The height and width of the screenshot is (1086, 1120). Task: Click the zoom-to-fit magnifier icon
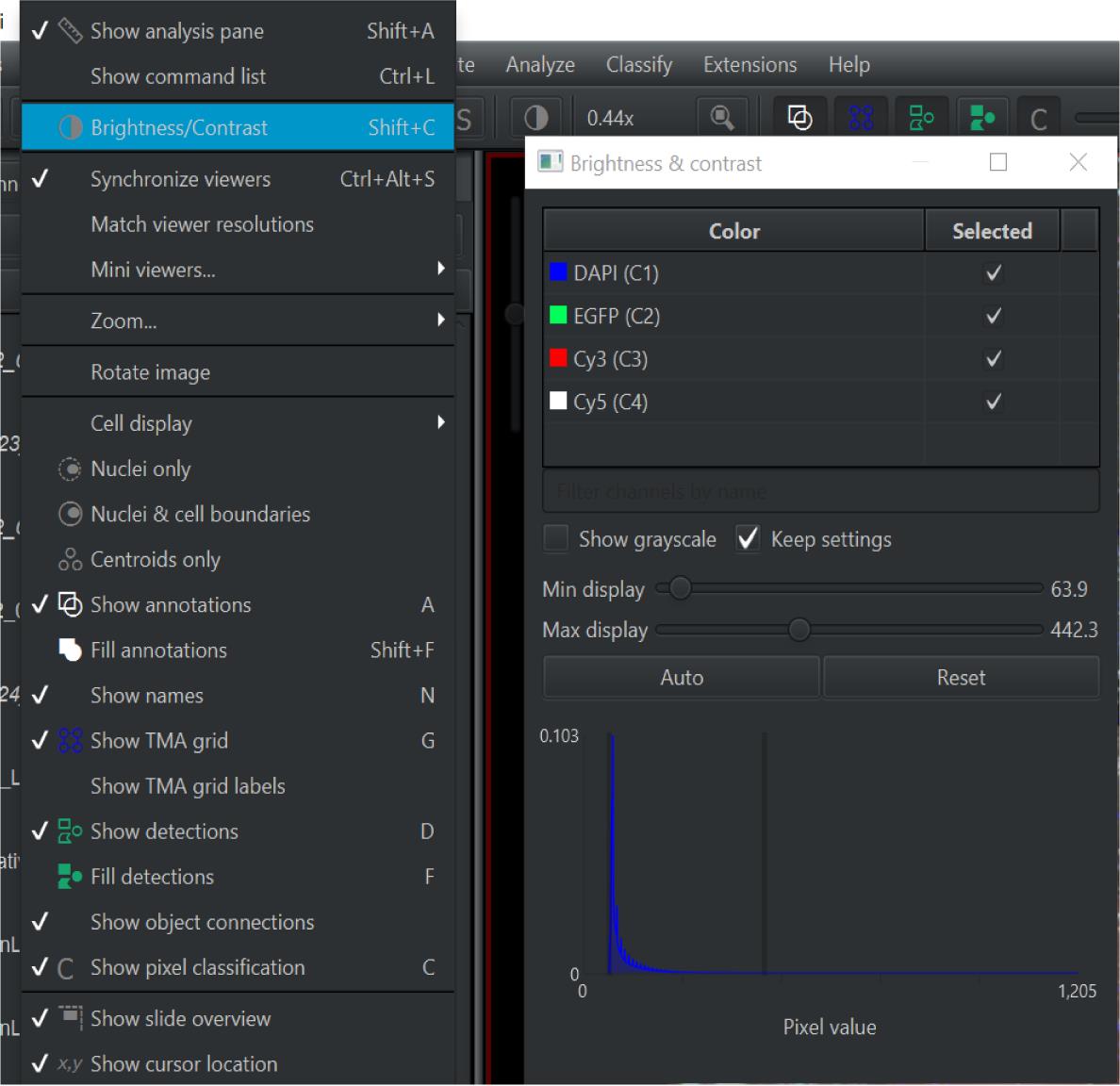pyautogui.click(x=722, y=118)
